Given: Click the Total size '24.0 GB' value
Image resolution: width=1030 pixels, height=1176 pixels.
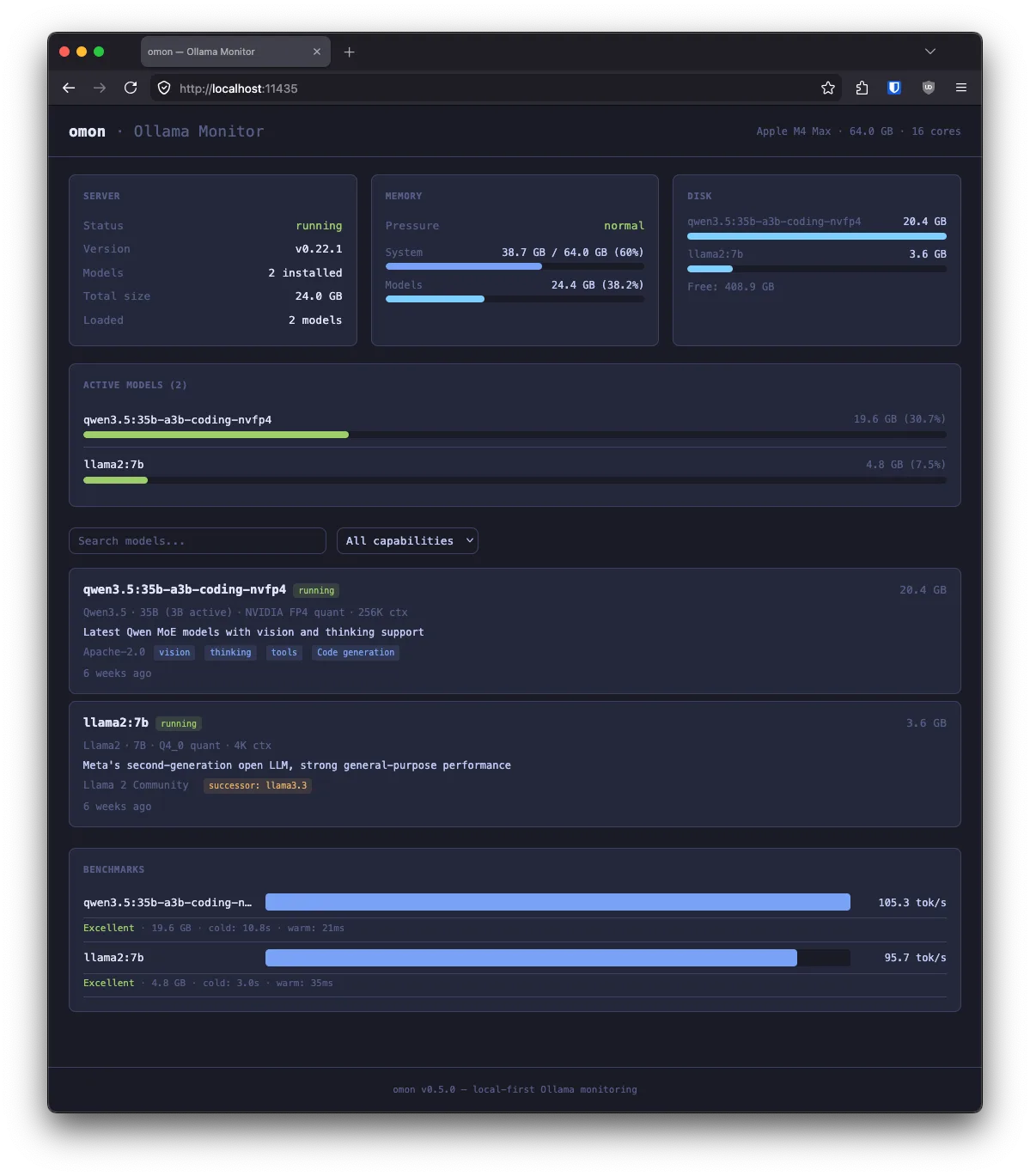Looking at the screenshot, I should pyautogui.click(x=319, y=296).
